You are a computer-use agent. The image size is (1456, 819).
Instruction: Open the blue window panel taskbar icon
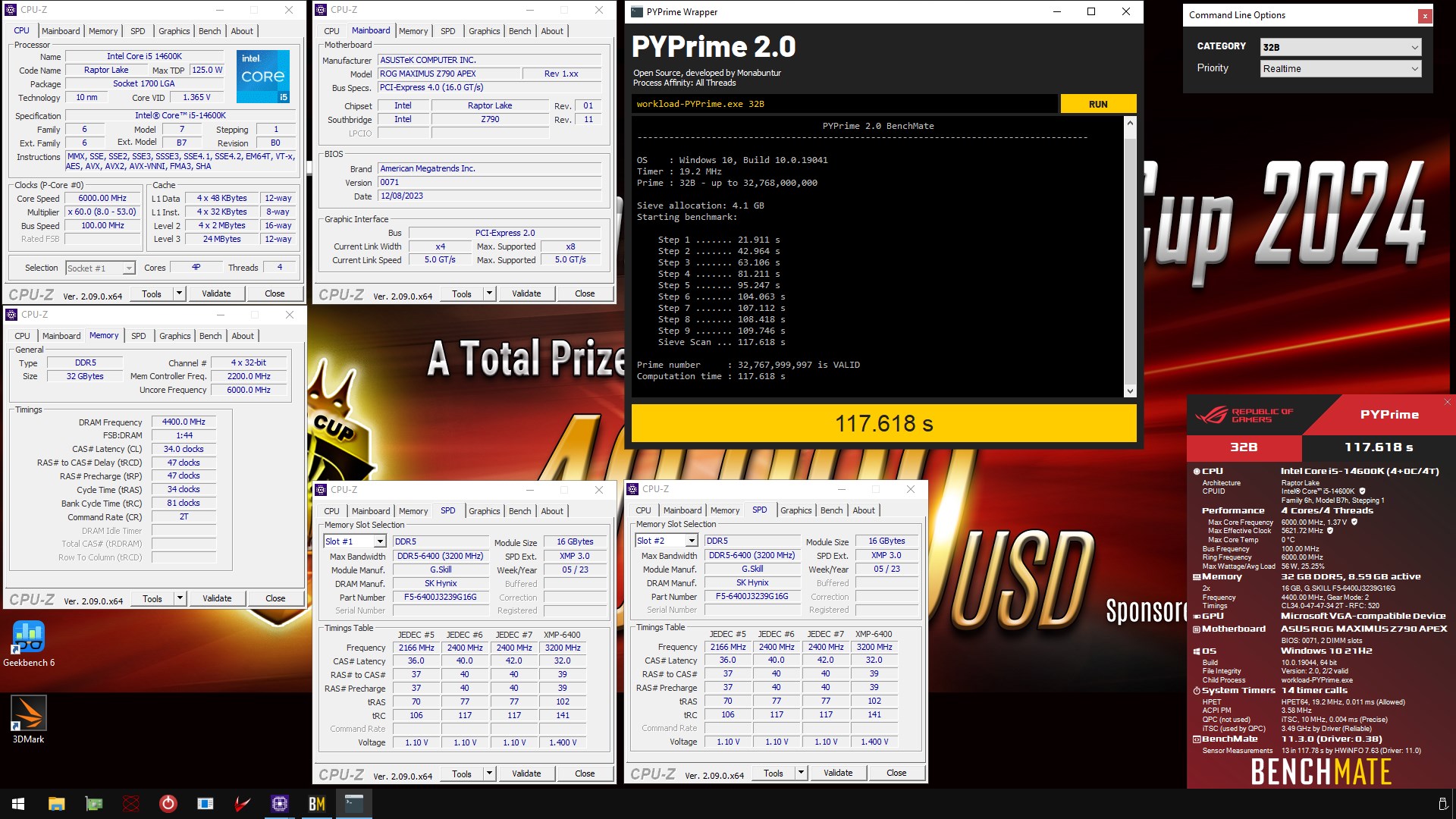click(x=205, y=804)
